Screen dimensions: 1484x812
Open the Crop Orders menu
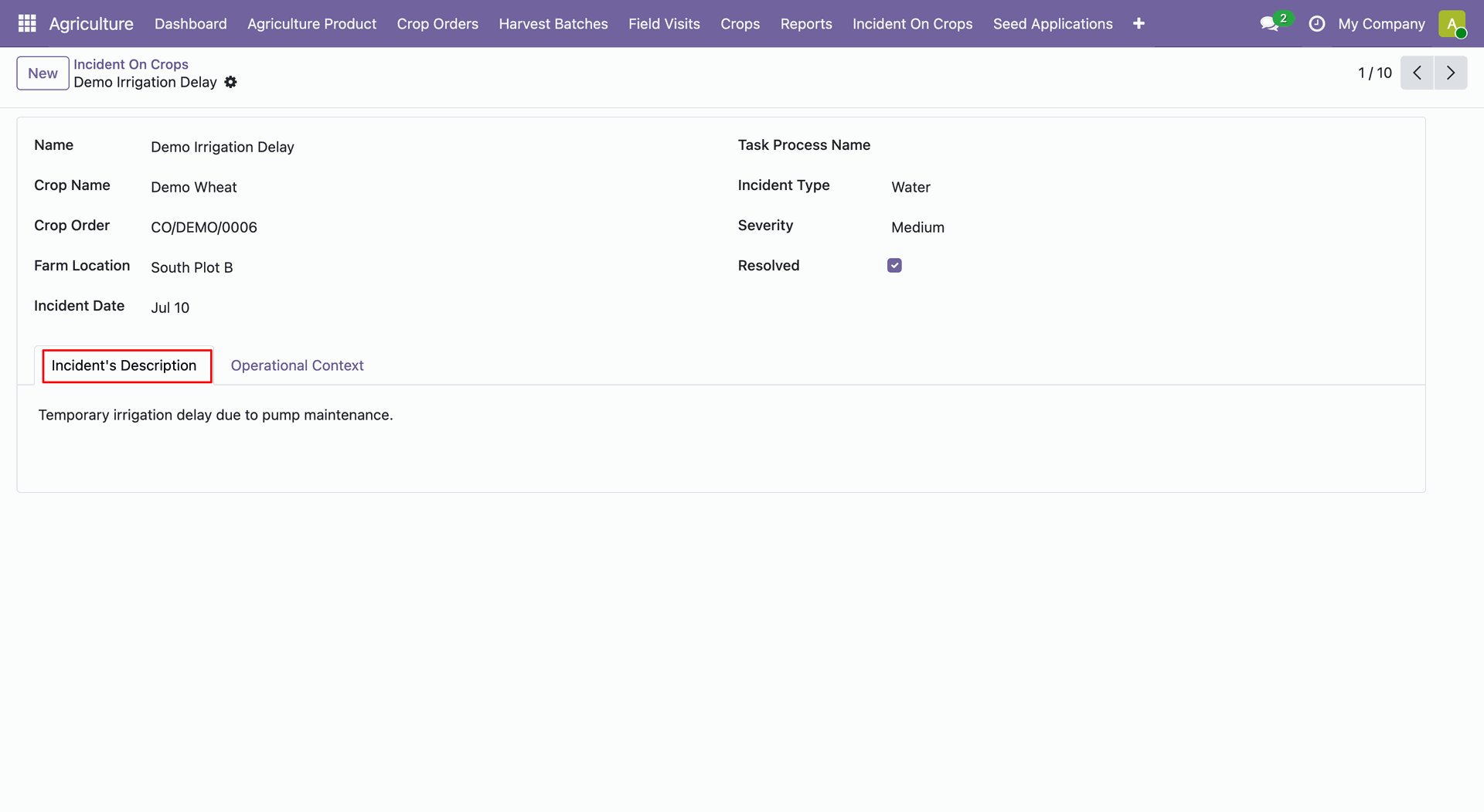pos(437,24)
